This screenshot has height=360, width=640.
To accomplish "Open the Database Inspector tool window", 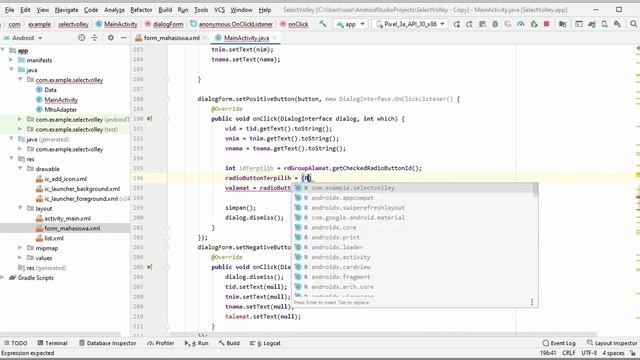I will (x=107, y=343).
